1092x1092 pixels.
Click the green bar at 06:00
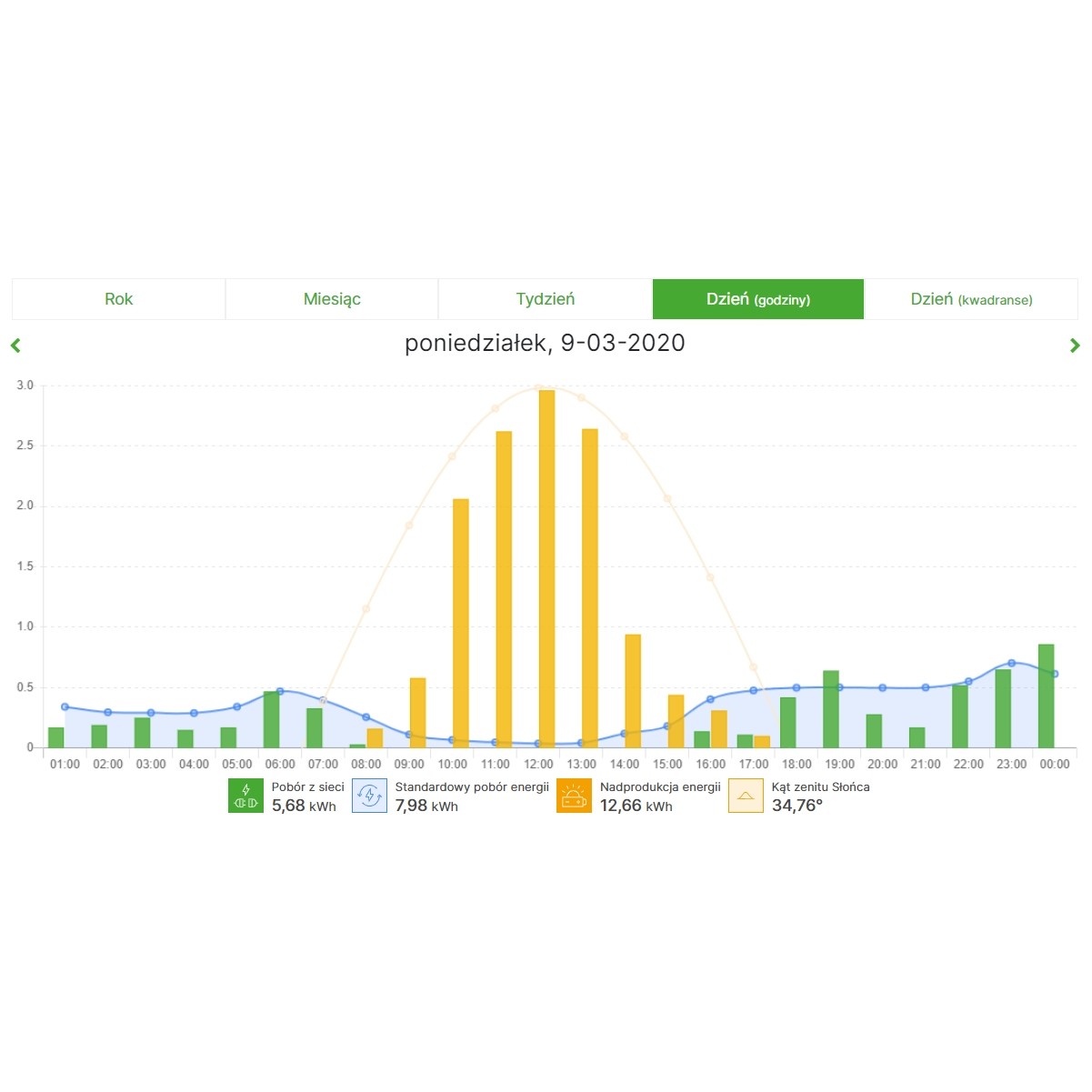[x=271, y=719]
